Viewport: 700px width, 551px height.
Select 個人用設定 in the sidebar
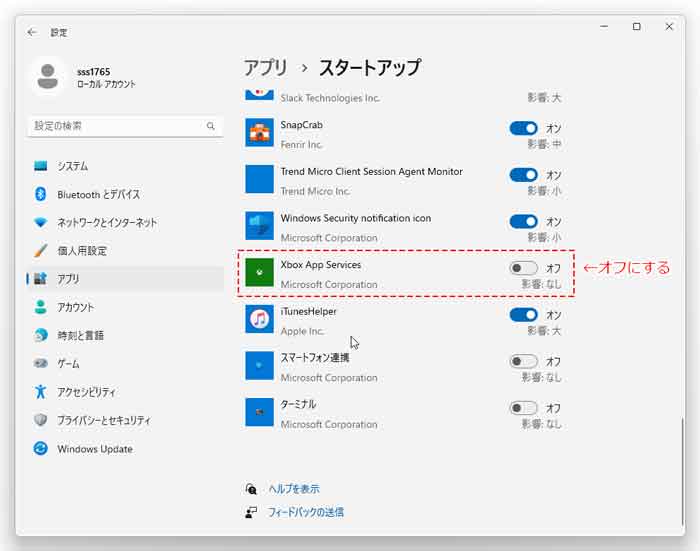tap(125, 250)
